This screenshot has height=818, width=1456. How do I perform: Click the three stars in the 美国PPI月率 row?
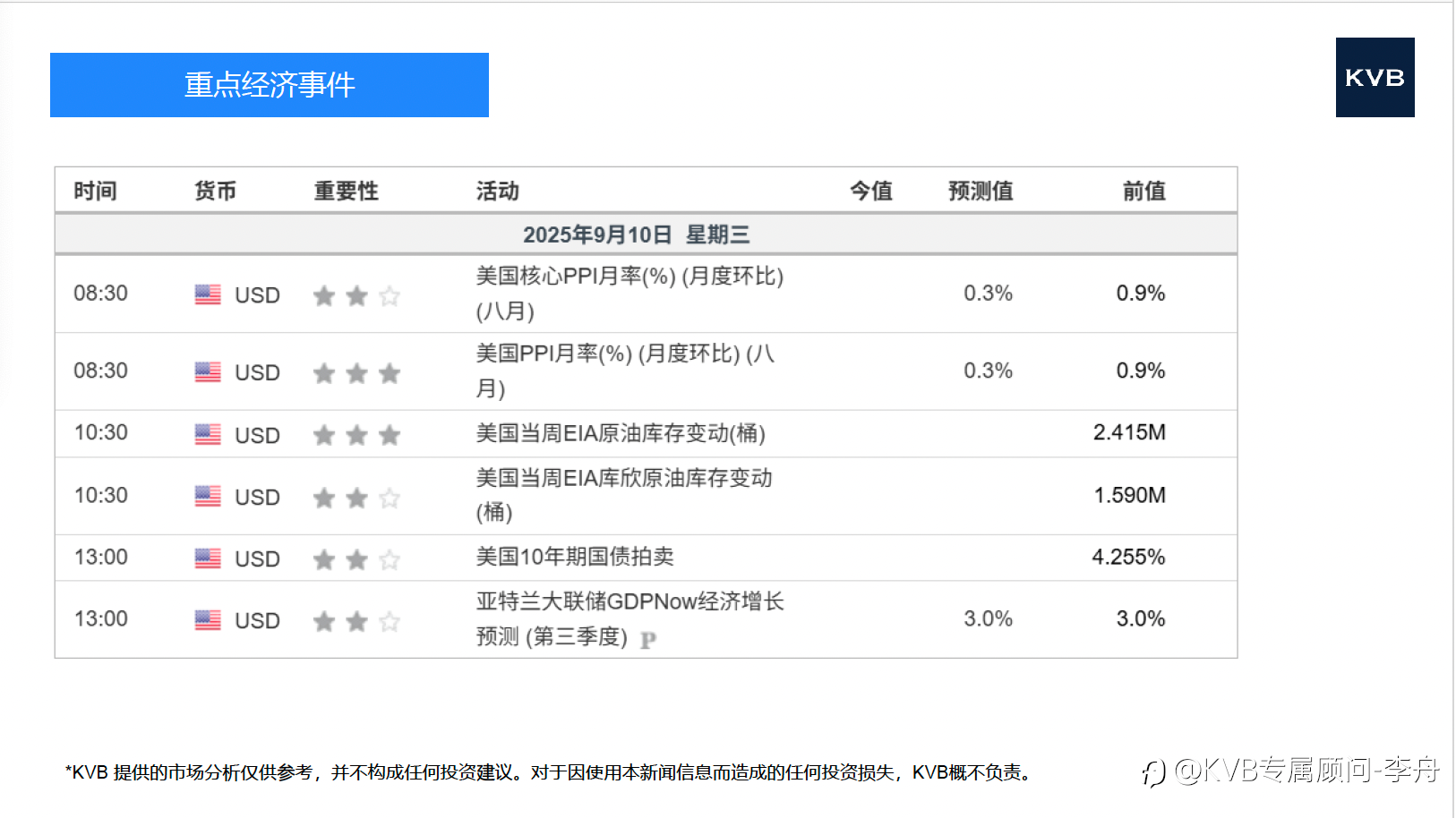356,373
